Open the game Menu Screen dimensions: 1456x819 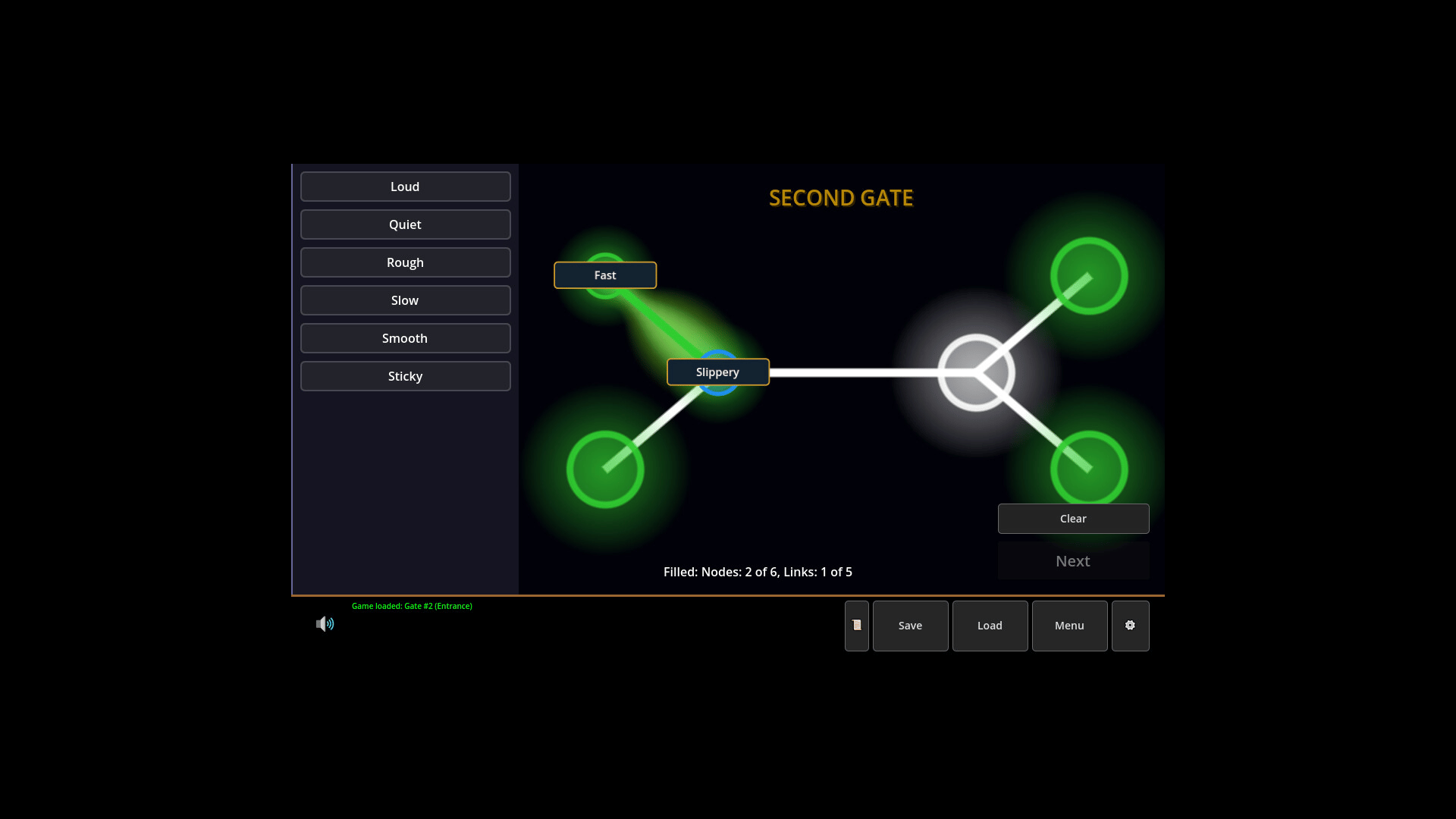[x=1069, y=626]
